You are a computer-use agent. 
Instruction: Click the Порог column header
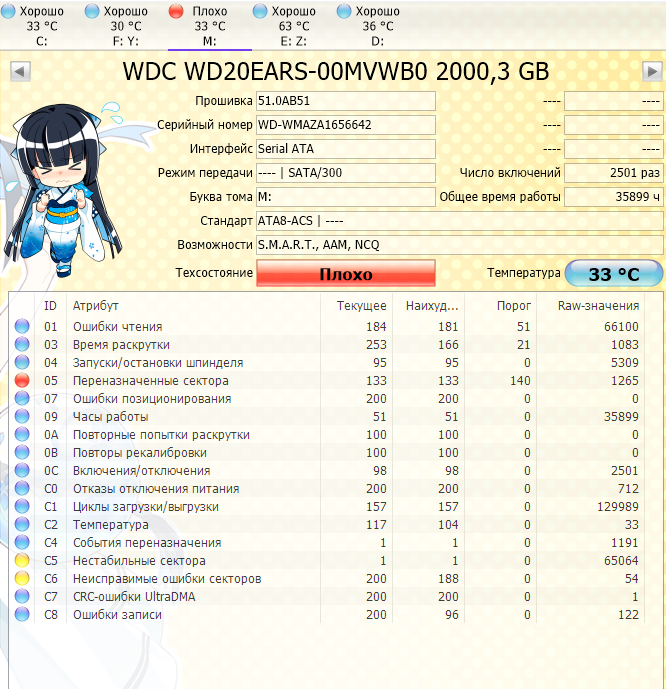coord(500,305)
